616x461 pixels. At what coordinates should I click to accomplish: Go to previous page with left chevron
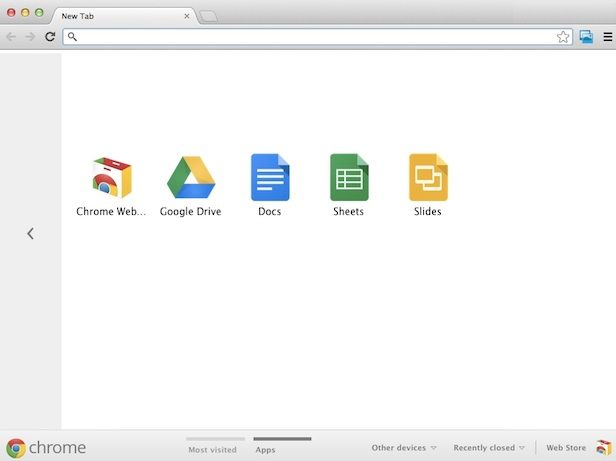pyautogui.click(x=30, y=233)
